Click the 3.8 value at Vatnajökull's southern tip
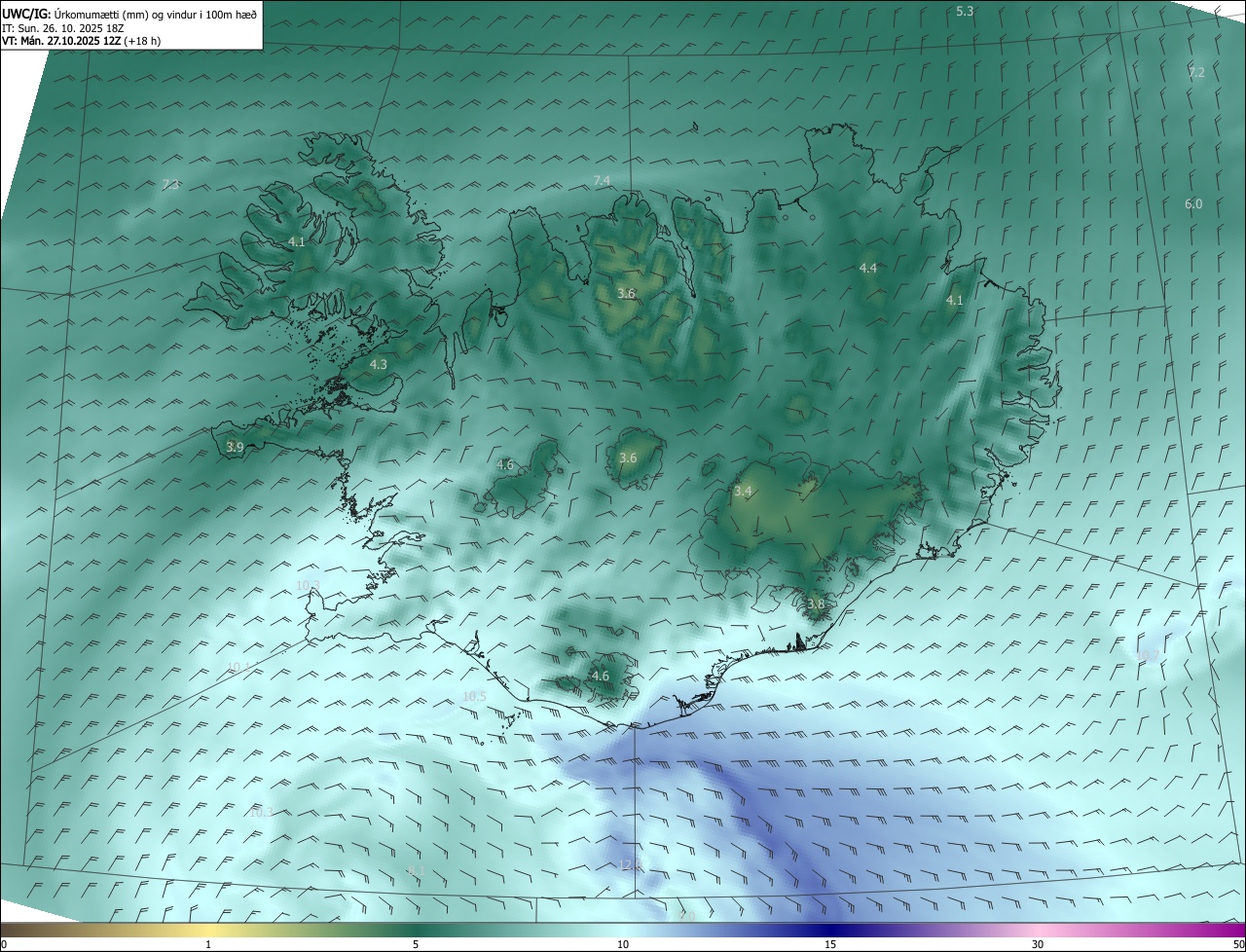This screenshot has height=952, width=1246. [816, 604]
